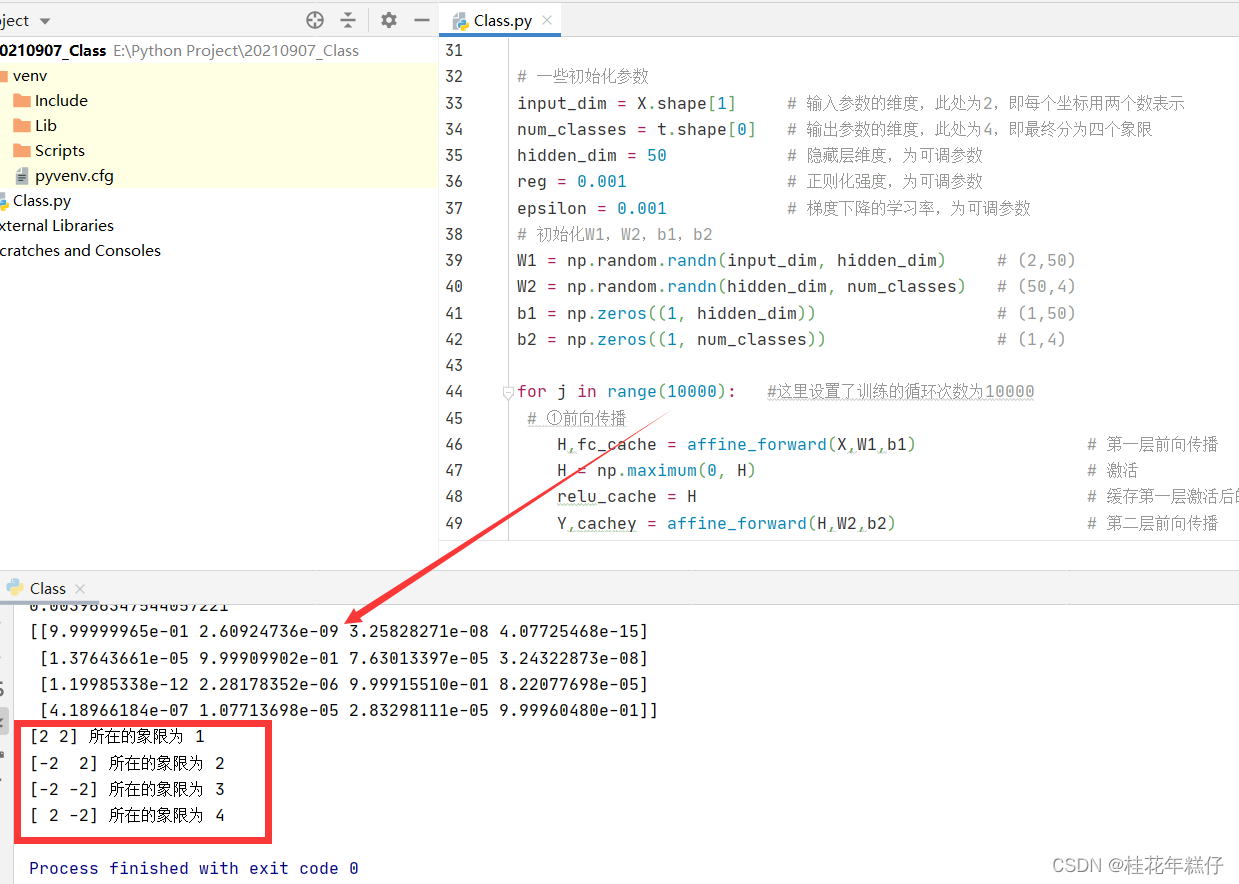
Task: Click the reg = 0.001 line
Action: tap(572, 181)
